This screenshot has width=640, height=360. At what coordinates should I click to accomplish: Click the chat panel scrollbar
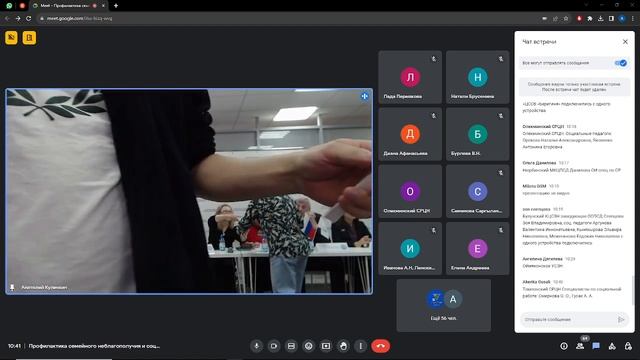coord(633,290)
